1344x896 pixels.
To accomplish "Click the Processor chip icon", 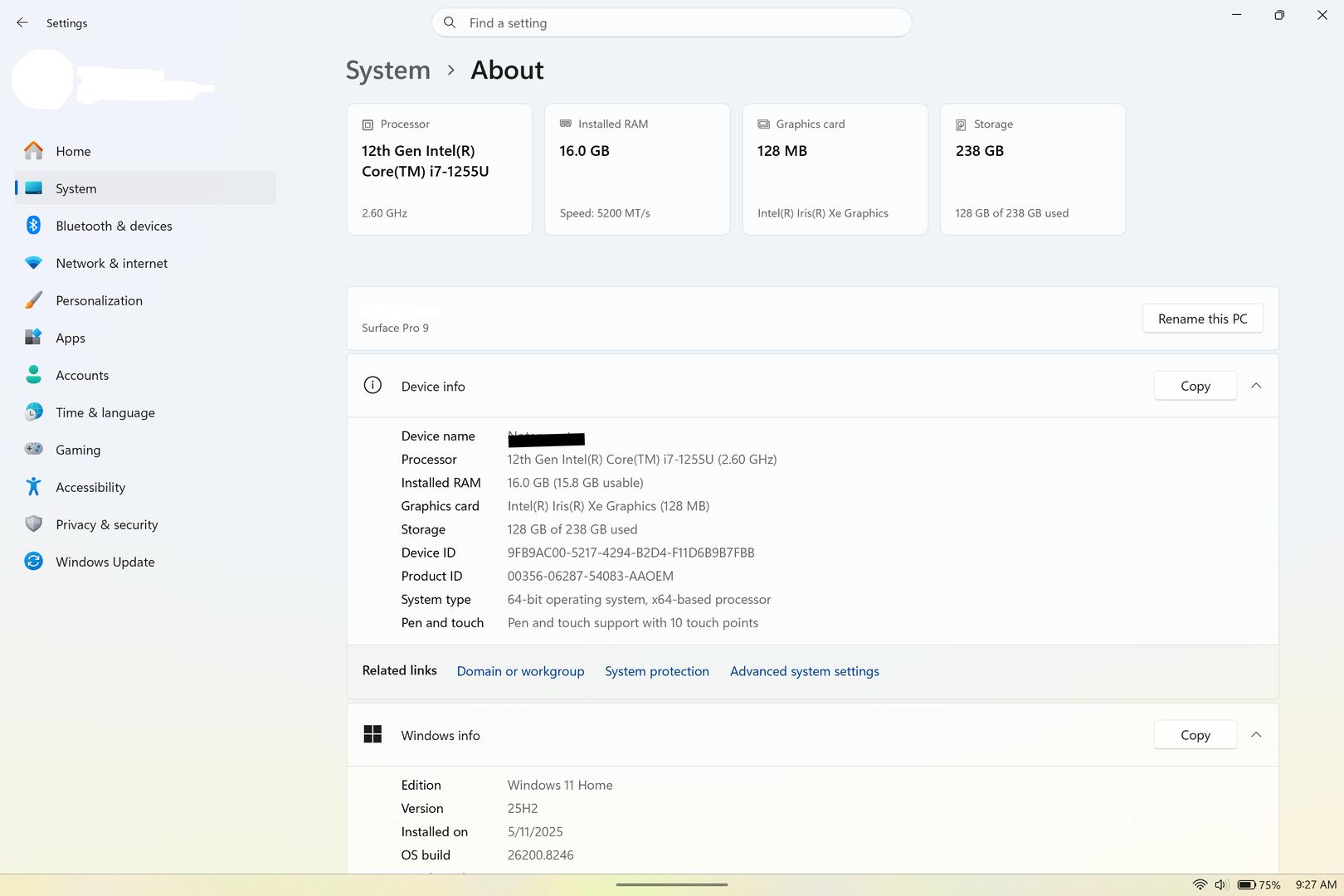I will 368,124.
